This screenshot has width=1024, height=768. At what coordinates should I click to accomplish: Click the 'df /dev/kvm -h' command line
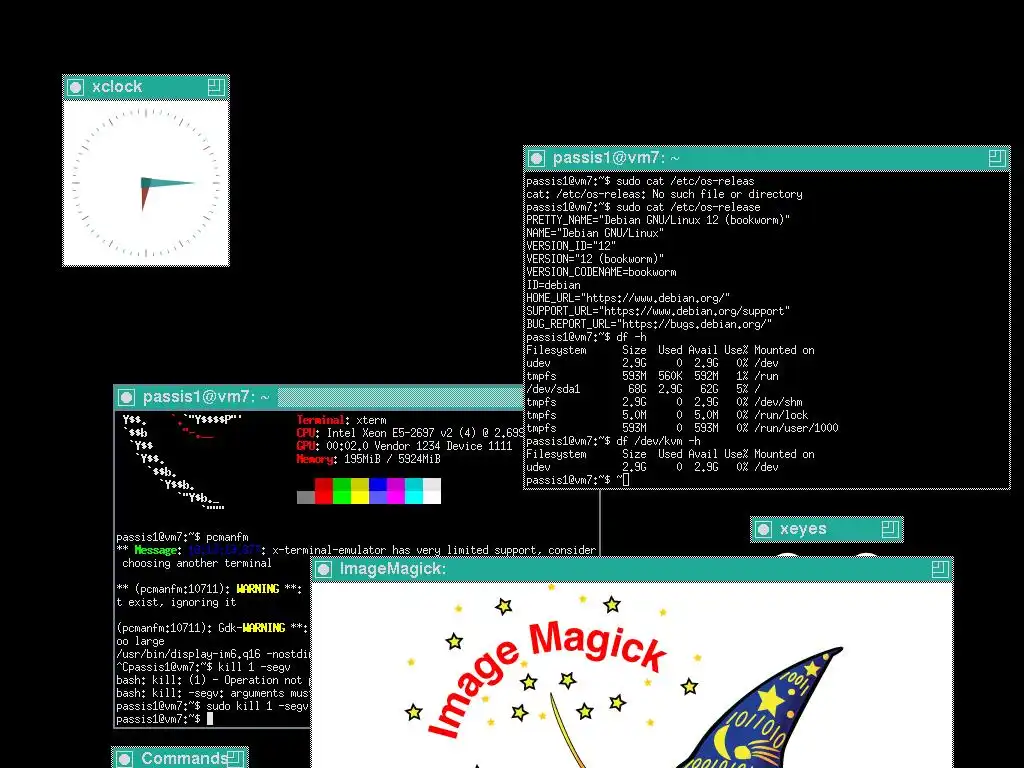click(x=613, y=441)
